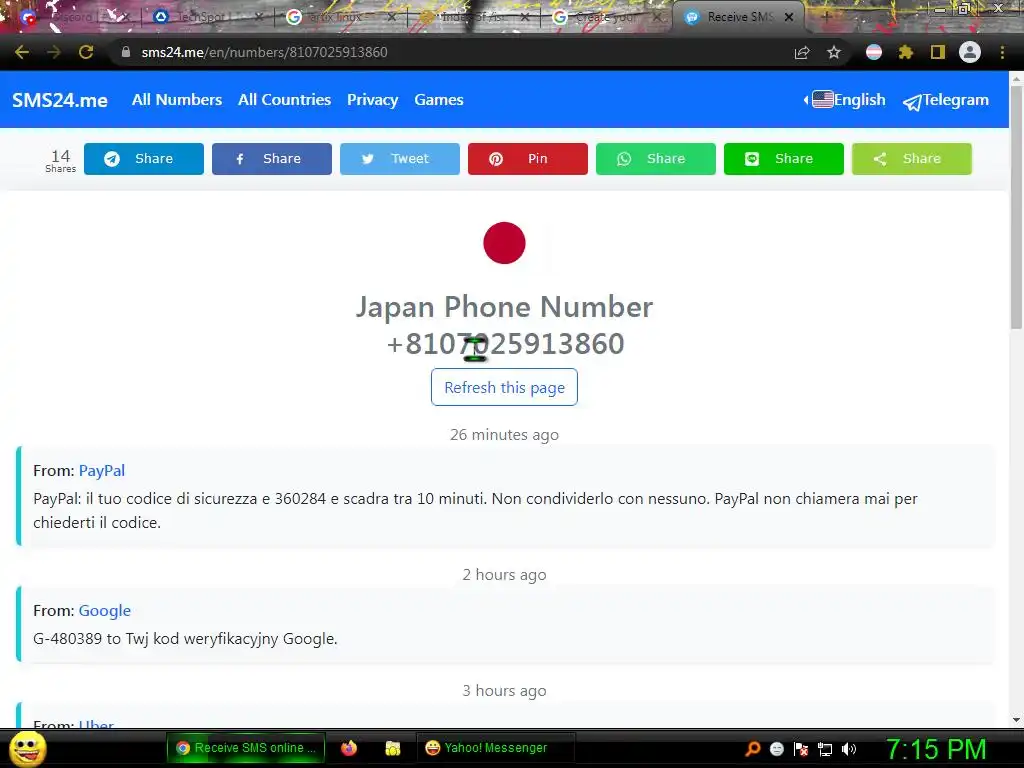
Task: Click the Refresh this page button
Action: [x=504, y=387]
